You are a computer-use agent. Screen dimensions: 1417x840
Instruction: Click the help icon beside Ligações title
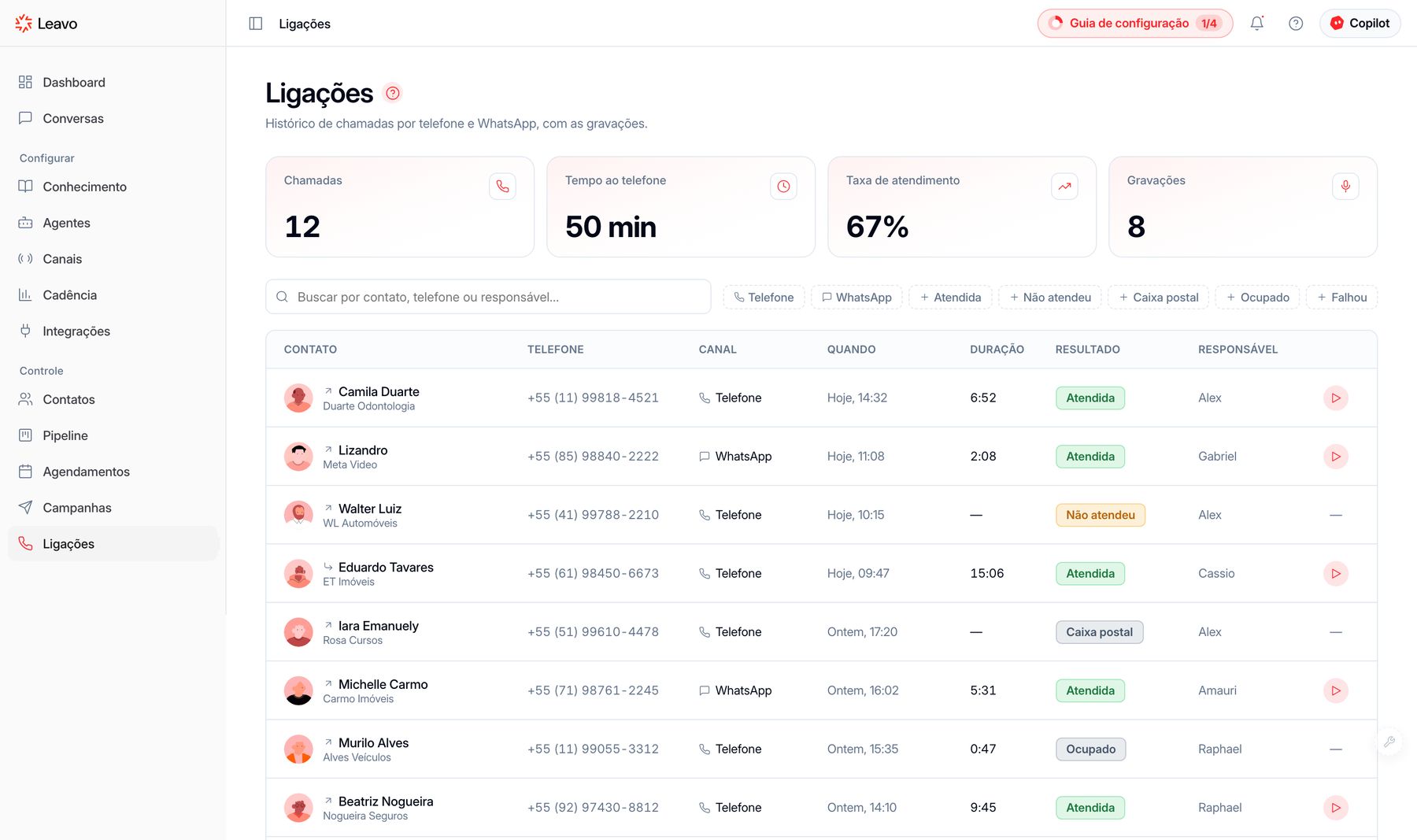[x=393, y=93]
